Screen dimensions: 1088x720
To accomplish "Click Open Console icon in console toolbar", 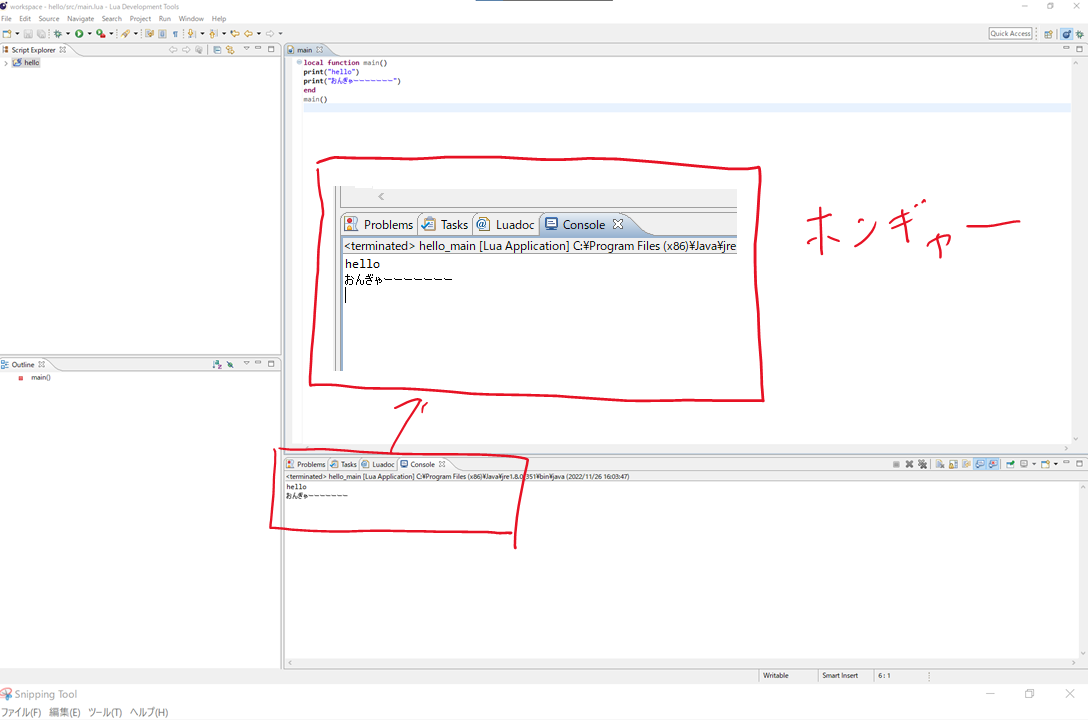I will click(x=1045, y=464).
